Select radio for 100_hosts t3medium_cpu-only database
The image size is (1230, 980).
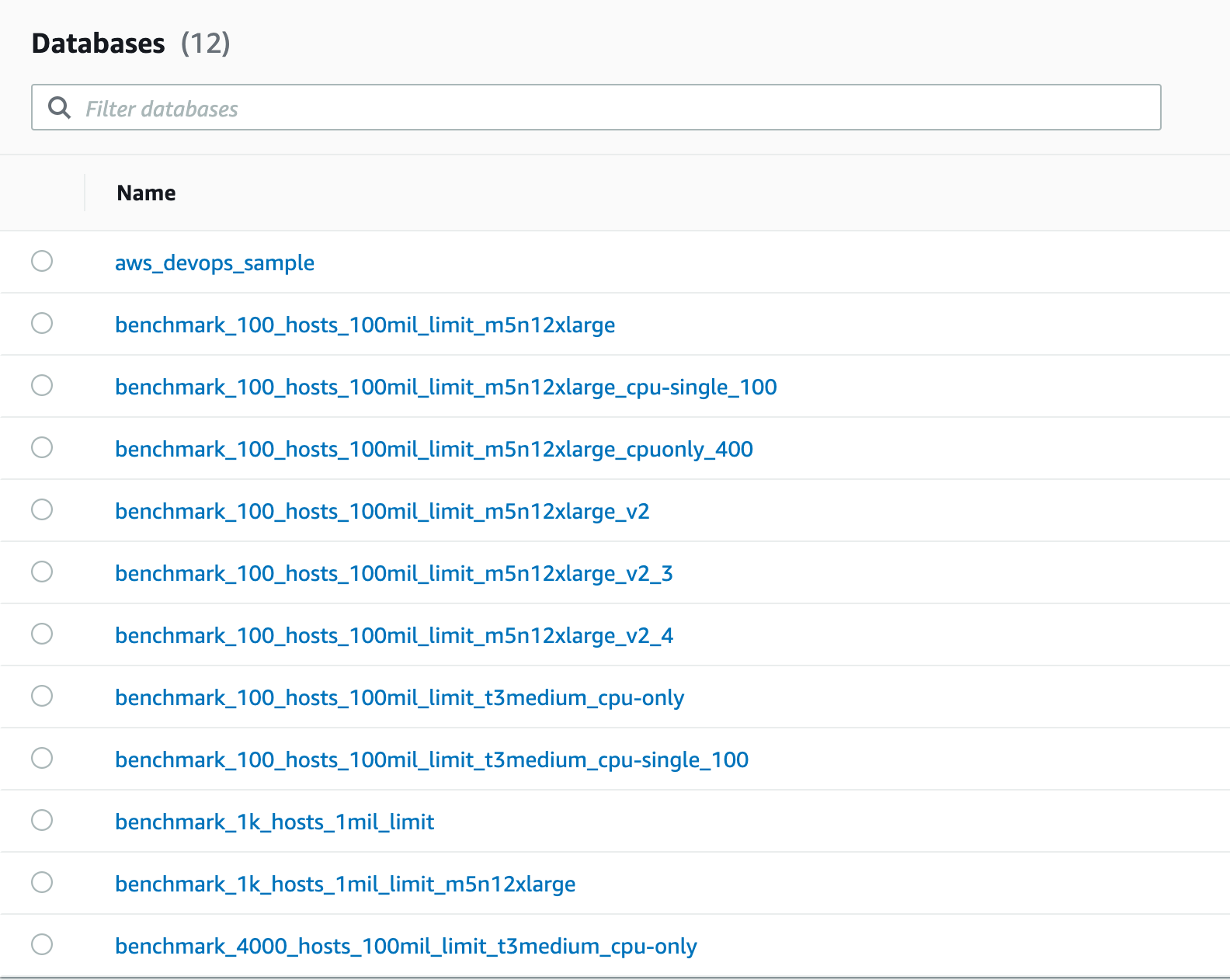pos(42,696)
